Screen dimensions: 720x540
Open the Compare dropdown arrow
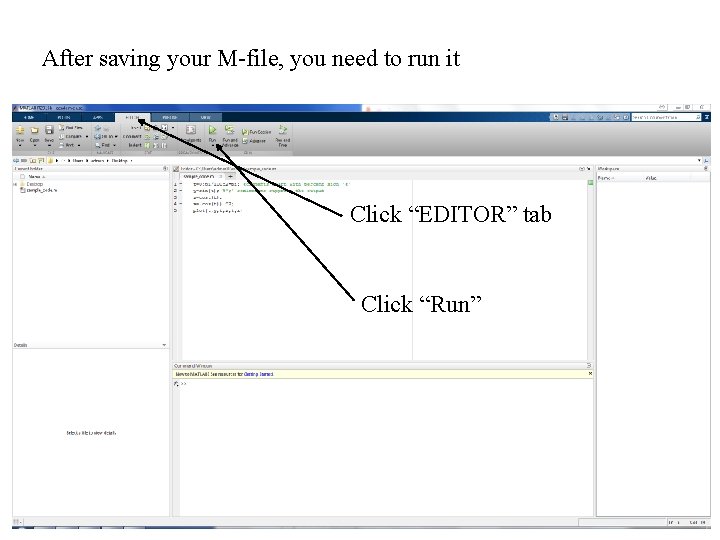[87, 136]
